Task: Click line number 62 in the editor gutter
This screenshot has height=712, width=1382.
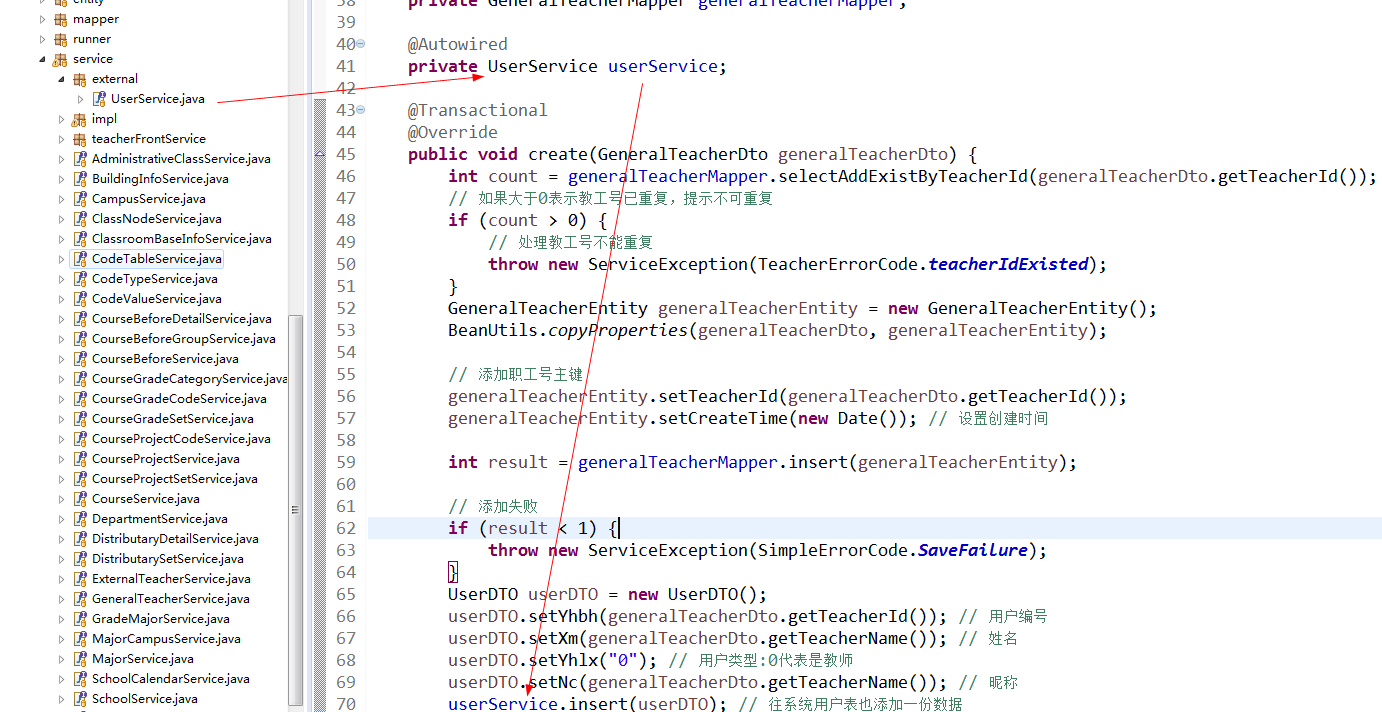Action: point(345,528)
